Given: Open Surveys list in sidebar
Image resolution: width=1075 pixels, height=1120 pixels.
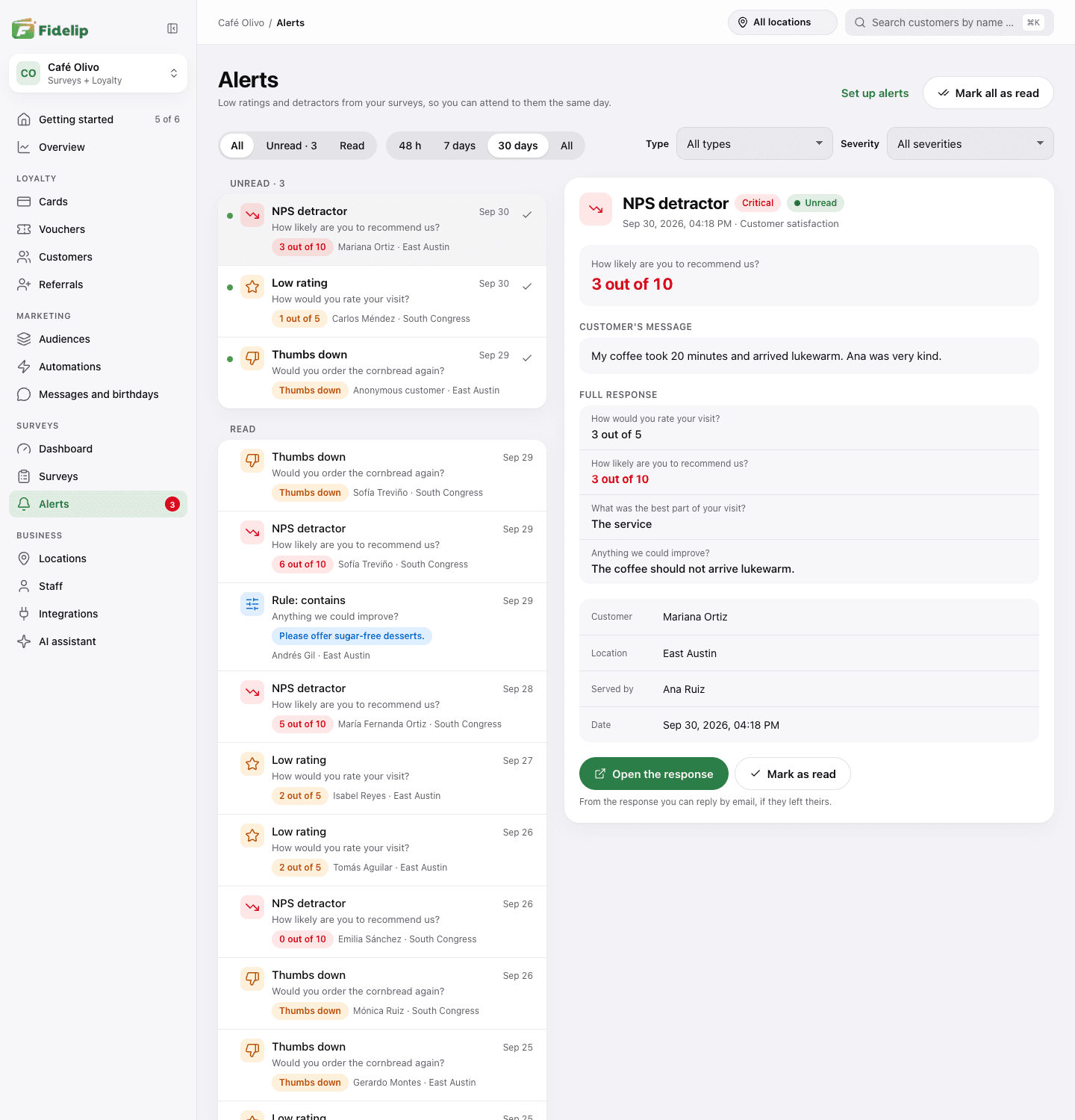Looking at the screenshot, I should [98, 476].
